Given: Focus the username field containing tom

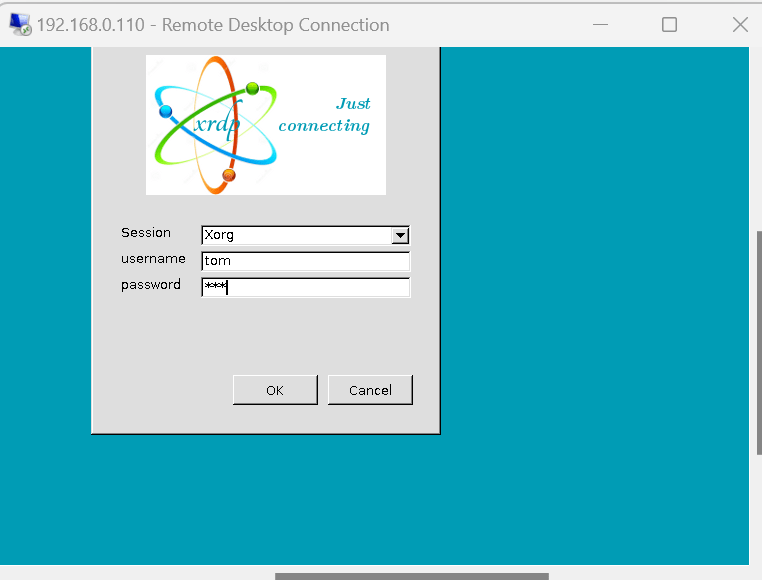Looking at the screenshot, I should point(305,261).
